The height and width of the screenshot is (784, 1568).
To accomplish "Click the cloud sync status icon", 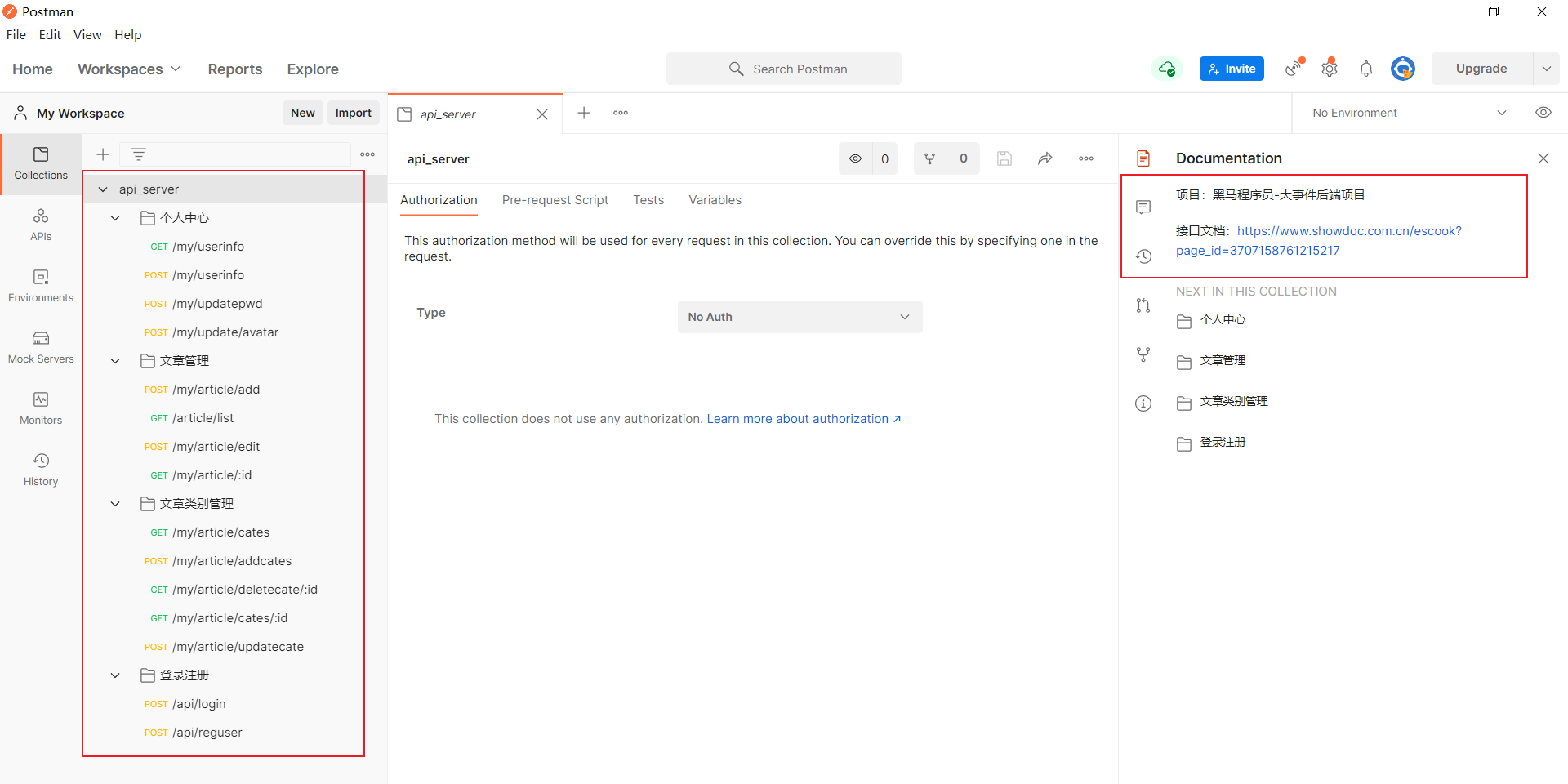I will click(x=1167, y=69).
